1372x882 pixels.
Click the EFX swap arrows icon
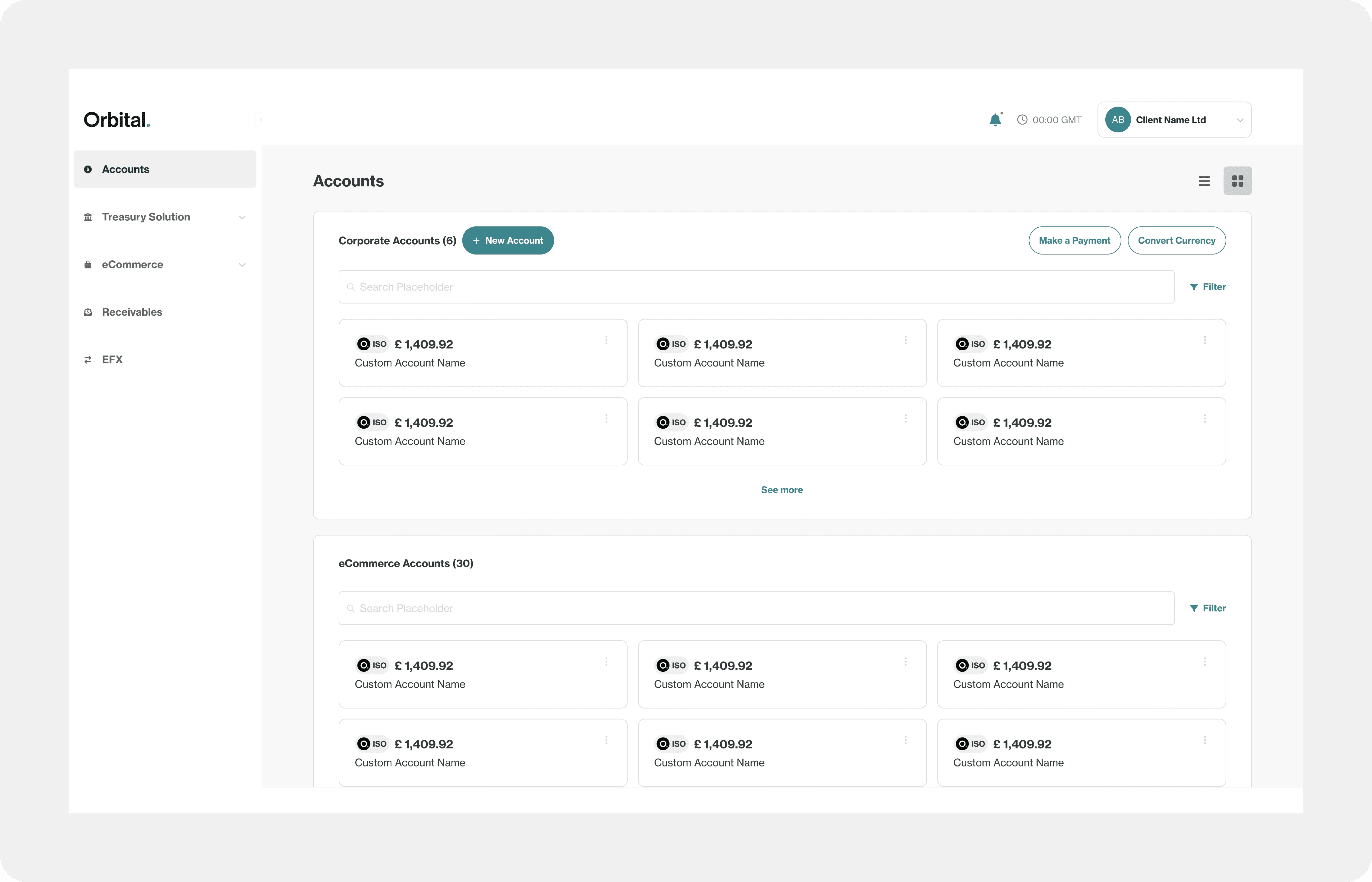[x=88, y=360]
